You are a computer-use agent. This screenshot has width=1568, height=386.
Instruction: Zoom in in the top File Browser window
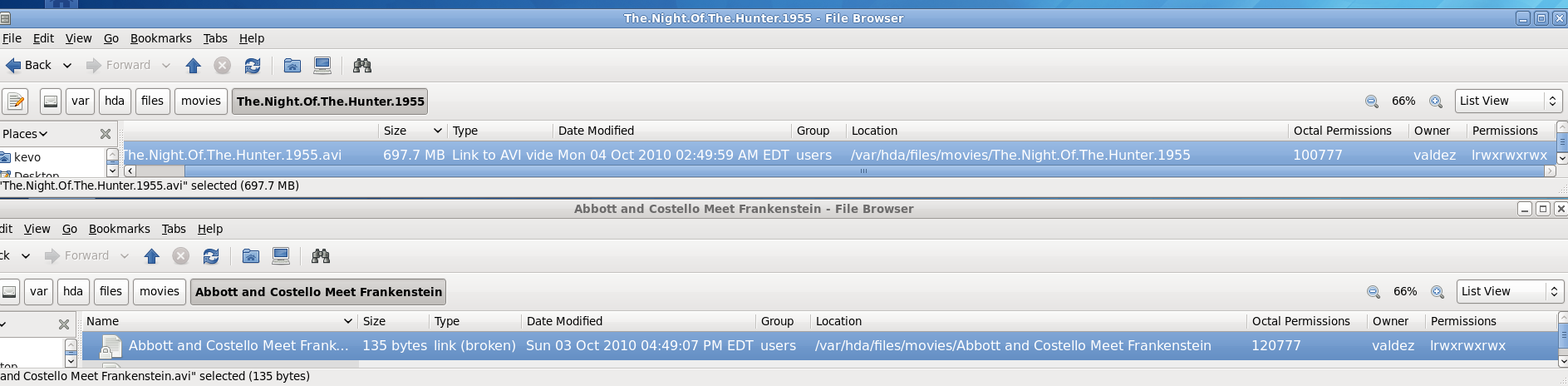coord(1436,101)
